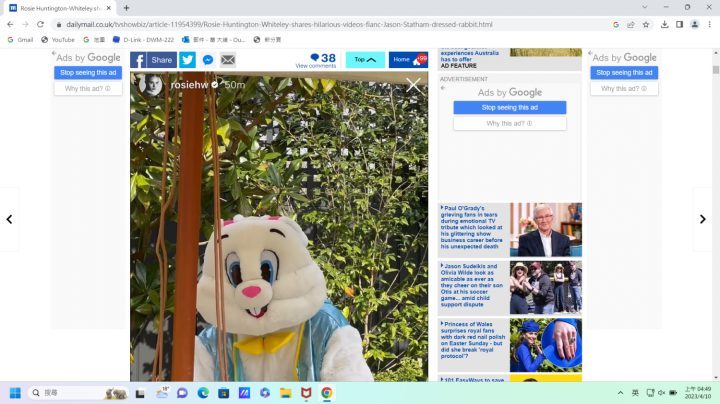Open Microsoft Store from taskbar
Viewport: 720px width, 404px height.
[x=224, y=393]
